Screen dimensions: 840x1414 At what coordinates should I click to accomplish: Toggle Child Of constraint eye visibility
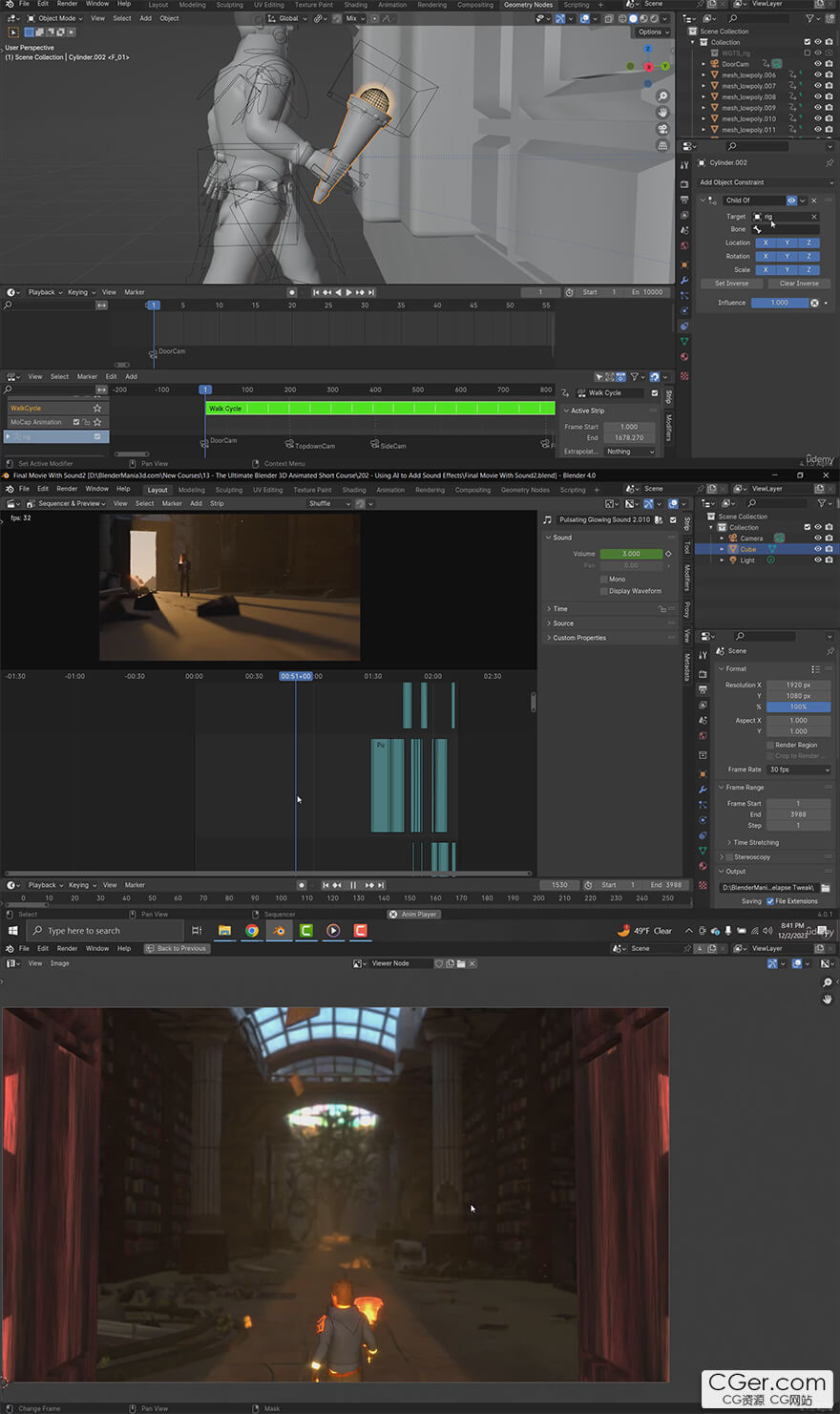[x=791, y=200]
